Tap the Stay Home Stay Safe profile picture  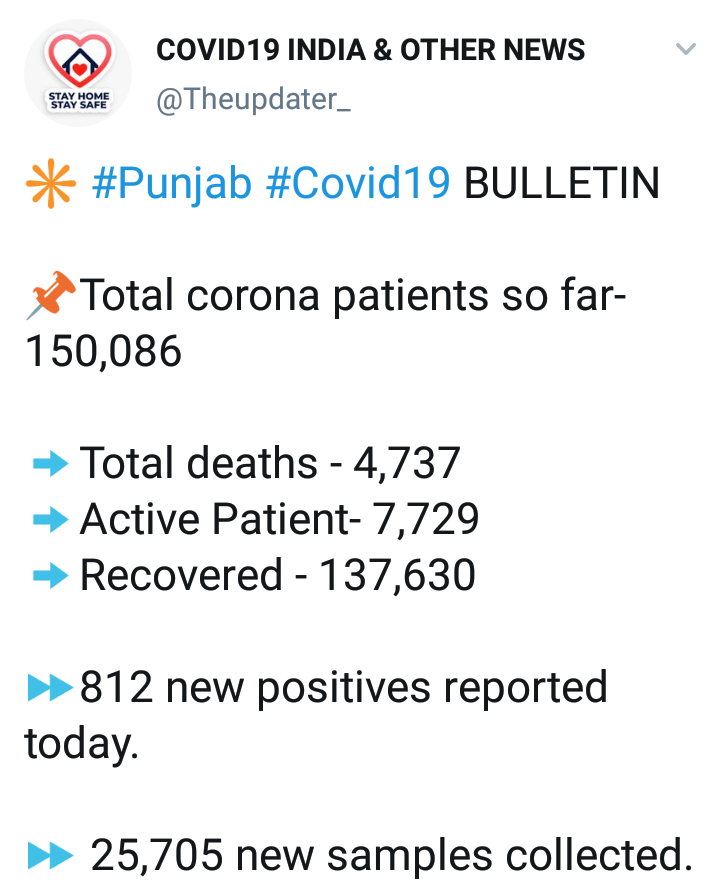tap(78, 73)
